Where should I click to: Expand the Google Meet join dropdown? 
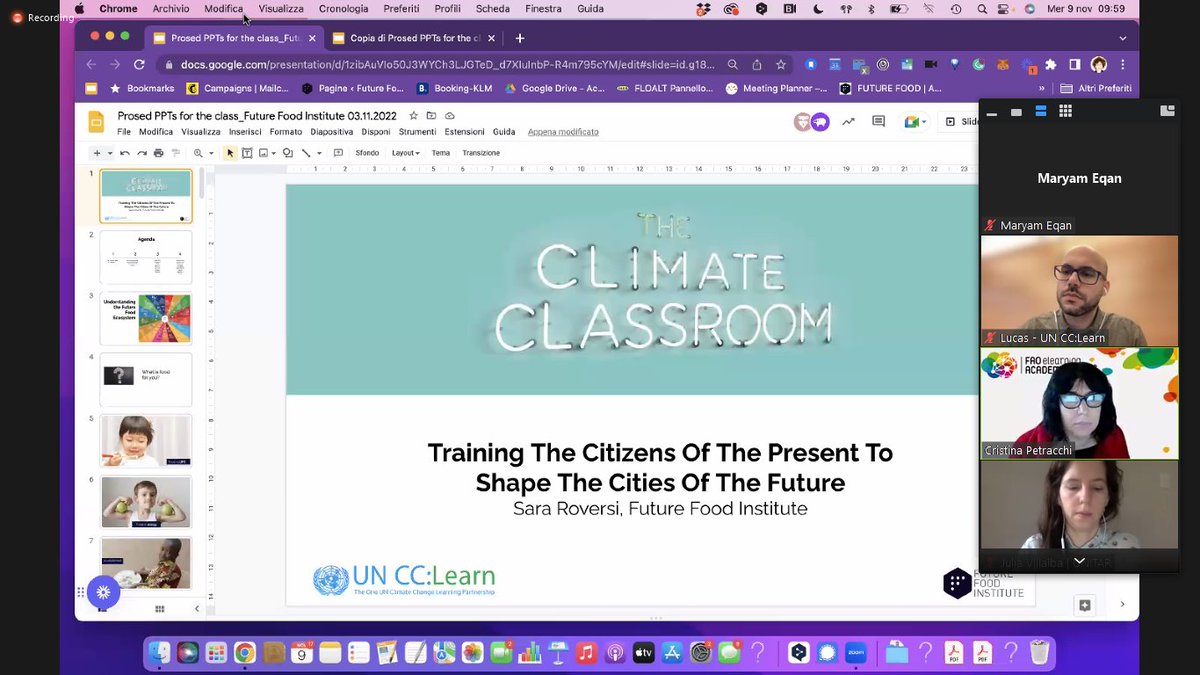click(924, 121)
